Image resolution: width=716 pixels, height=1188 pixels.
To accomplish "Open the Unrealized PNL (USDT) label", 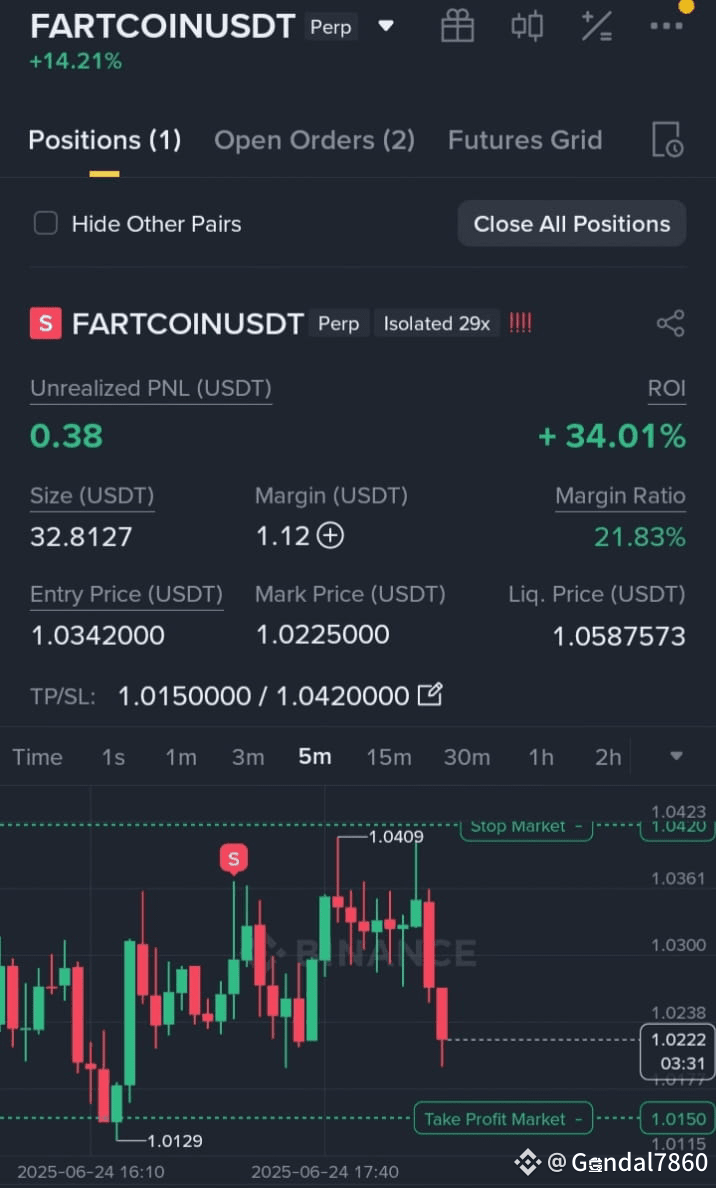I will 151,389.
